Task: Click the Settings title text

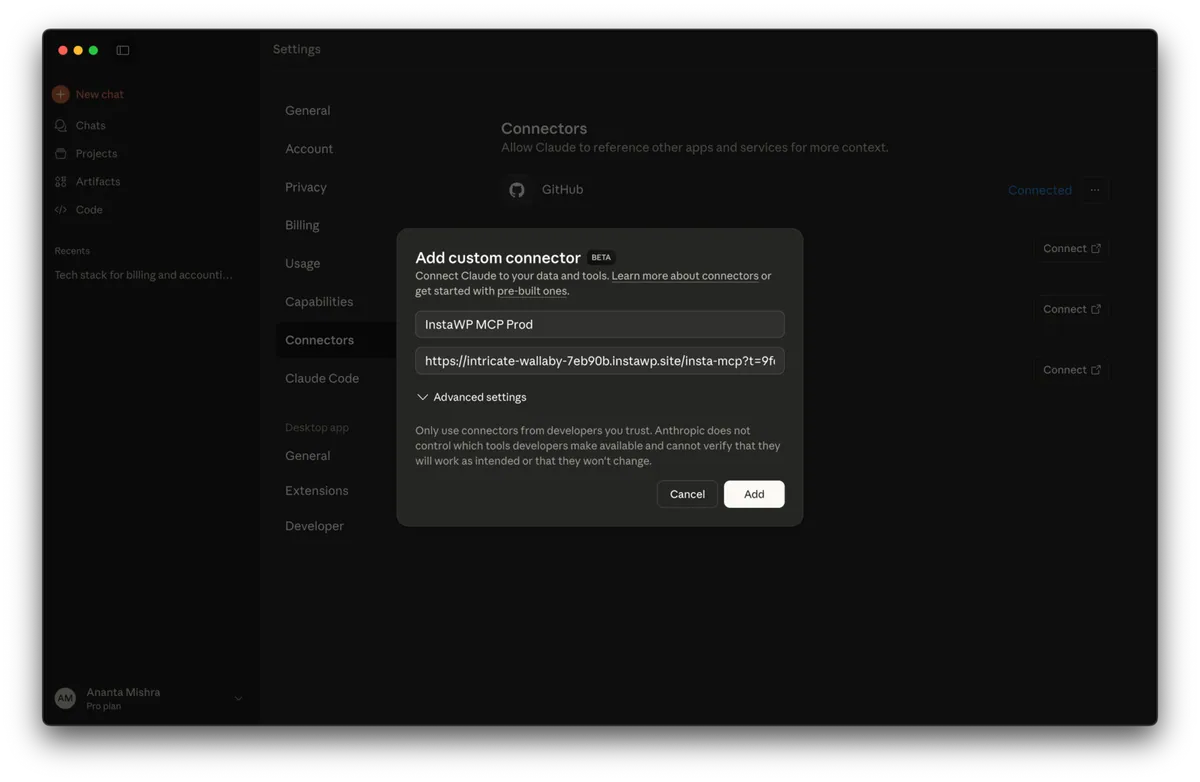Action: (x=297, y=49)
